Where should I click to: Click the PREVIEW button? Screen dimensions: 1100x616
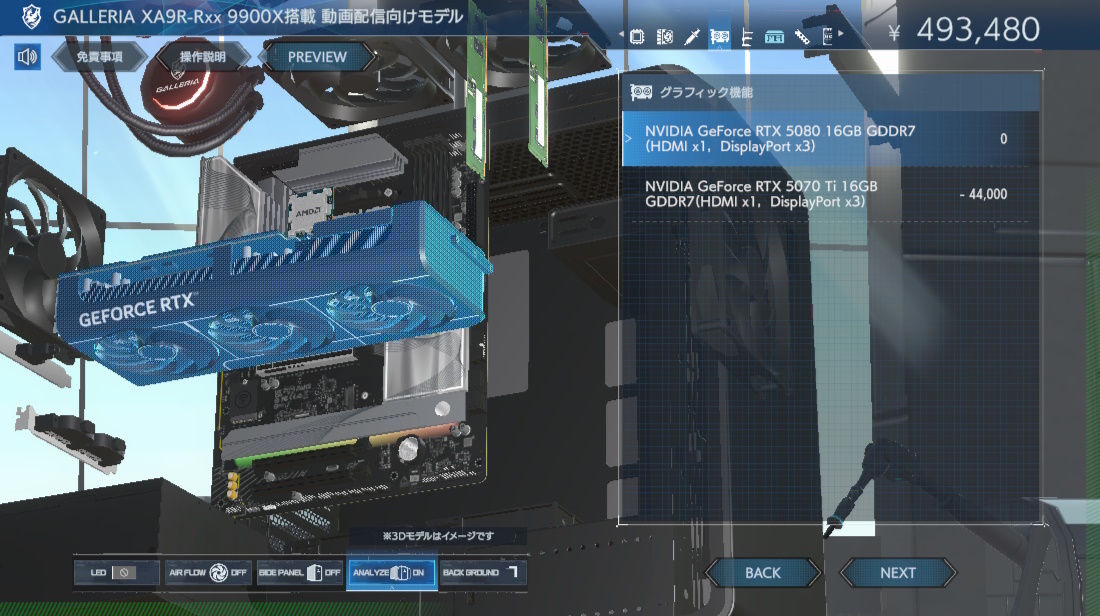[x=317, y=57]
